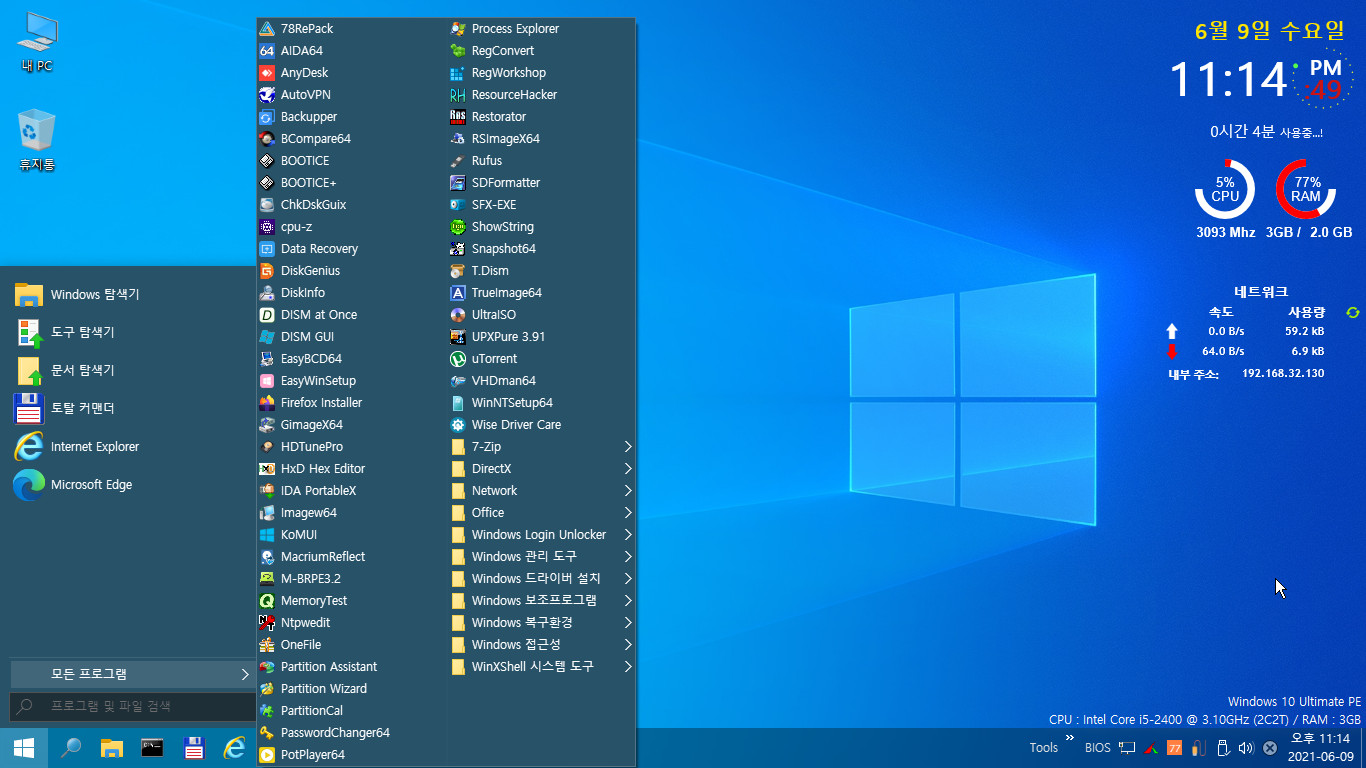The height and width of the screenshot is (768, 1366).
Task: Click the BIOS tray entry
Action: [x=1097, y=748]
